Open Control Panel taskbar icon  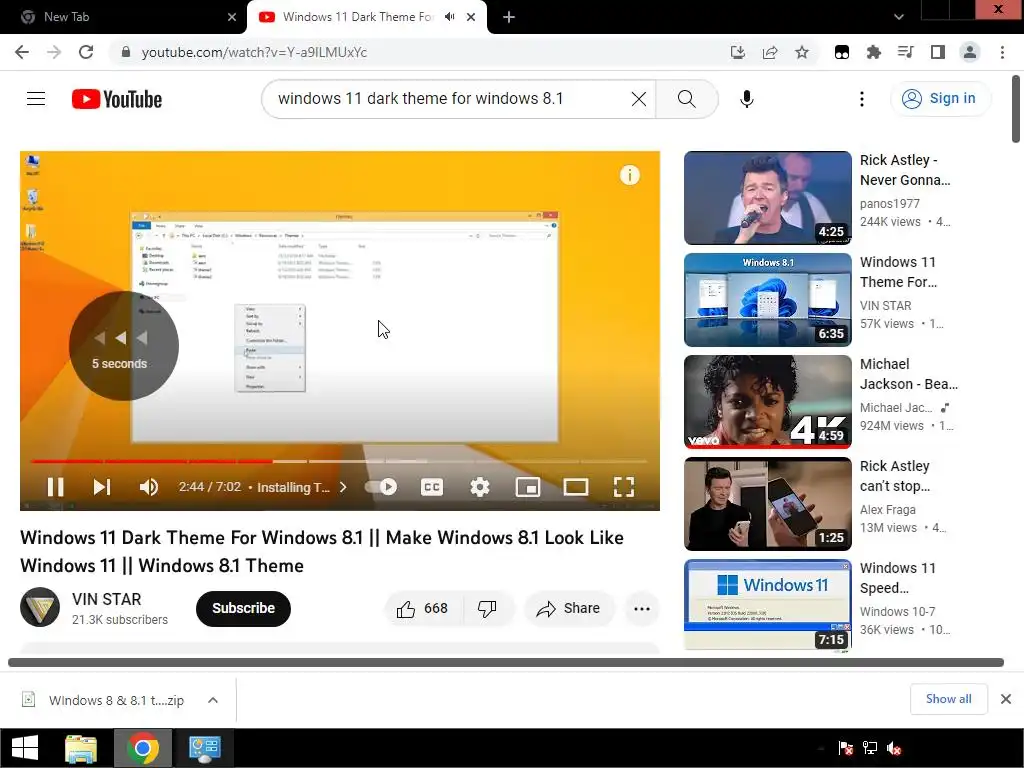pos(205,748)
